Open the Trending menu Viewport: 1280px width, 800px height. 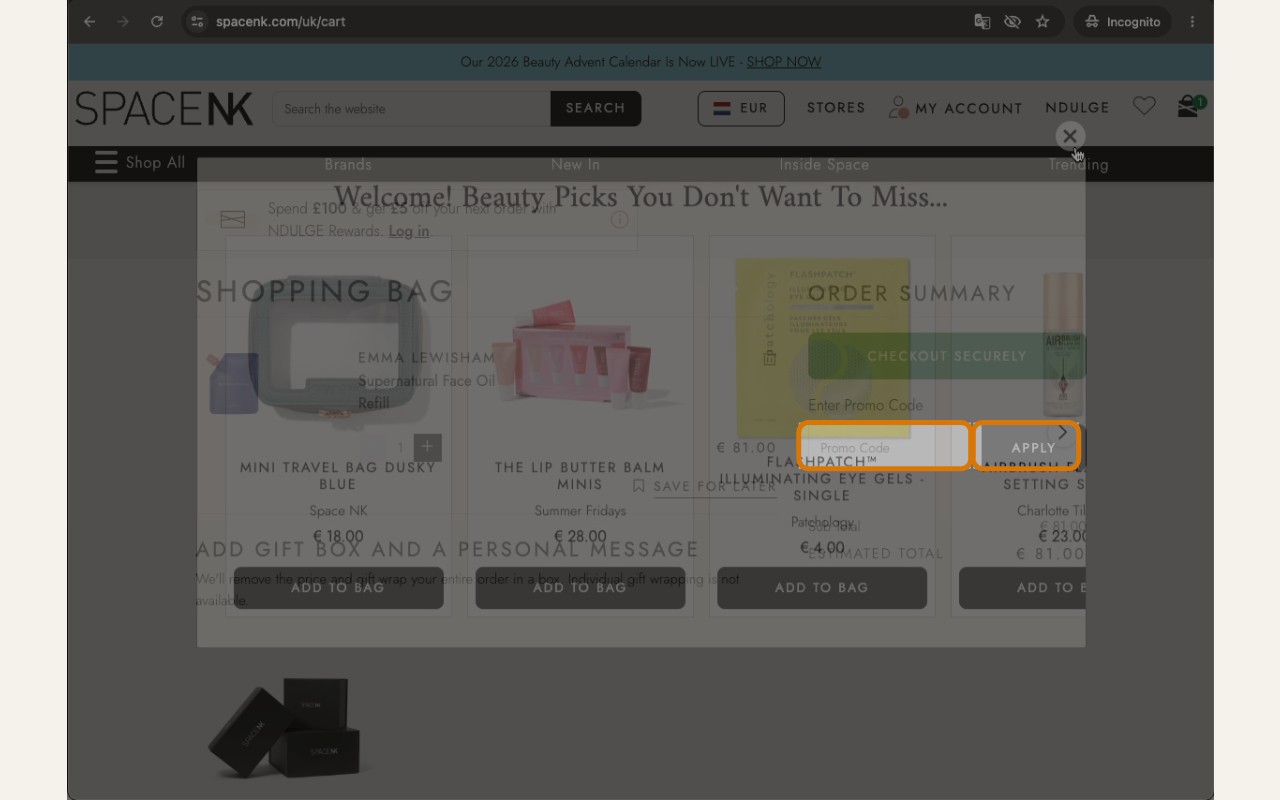[1078, 164]
